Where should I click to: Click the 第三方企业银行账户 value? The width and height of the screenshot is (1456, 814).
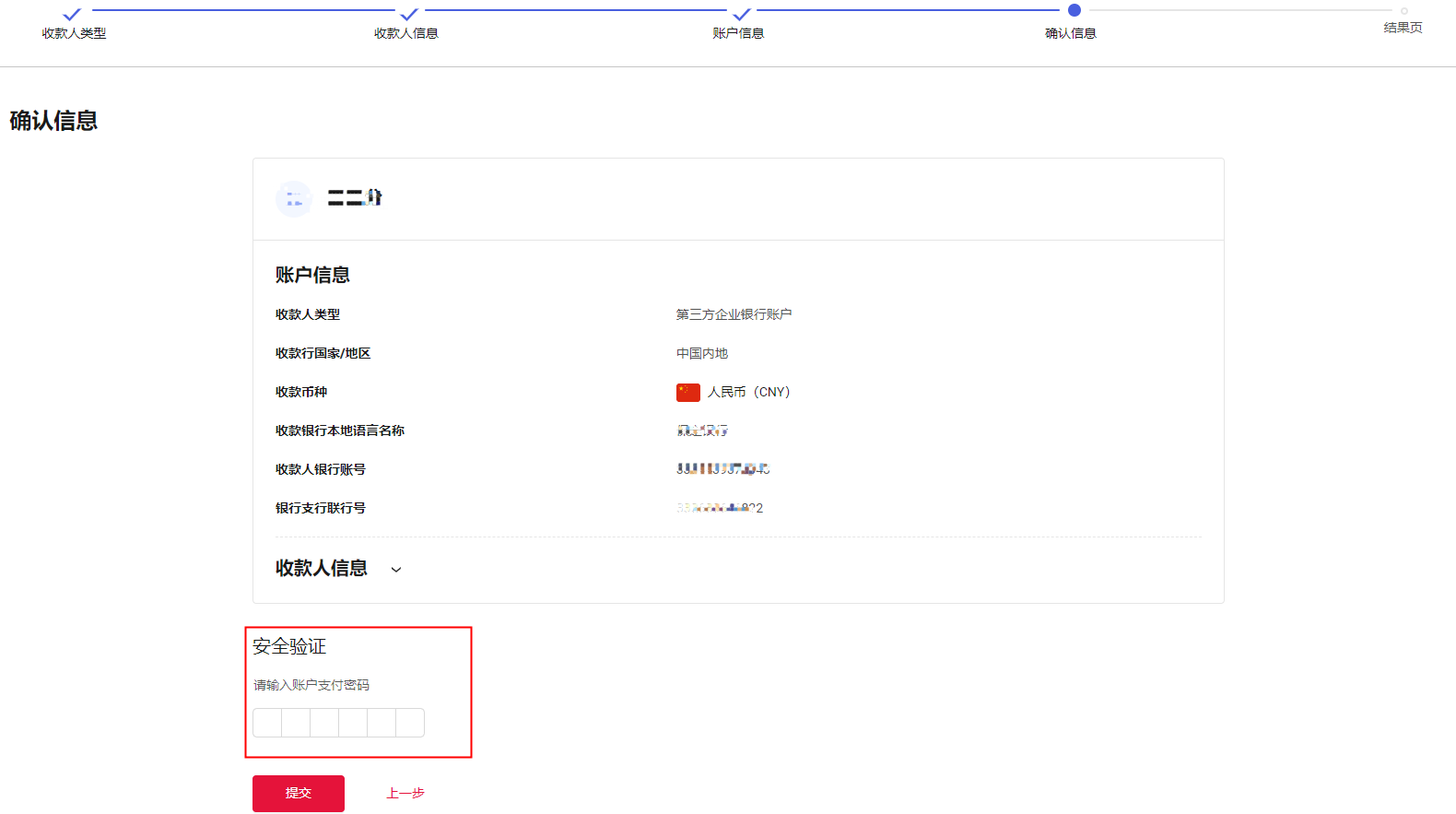click(734, 315)
